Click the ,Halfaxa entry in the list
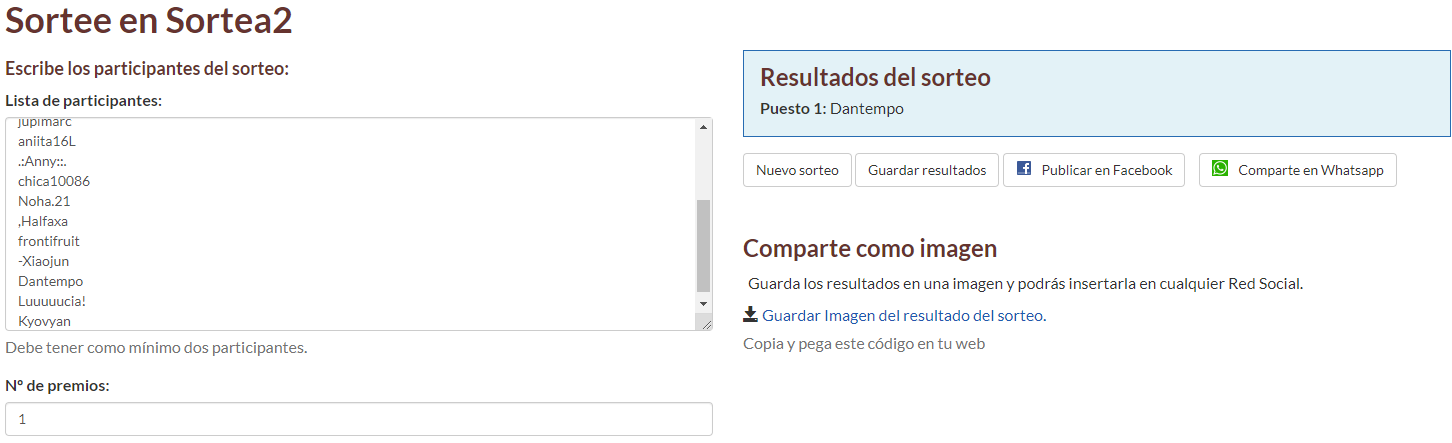The height and width of the screenshot is (443, 1452). (43, 221)
